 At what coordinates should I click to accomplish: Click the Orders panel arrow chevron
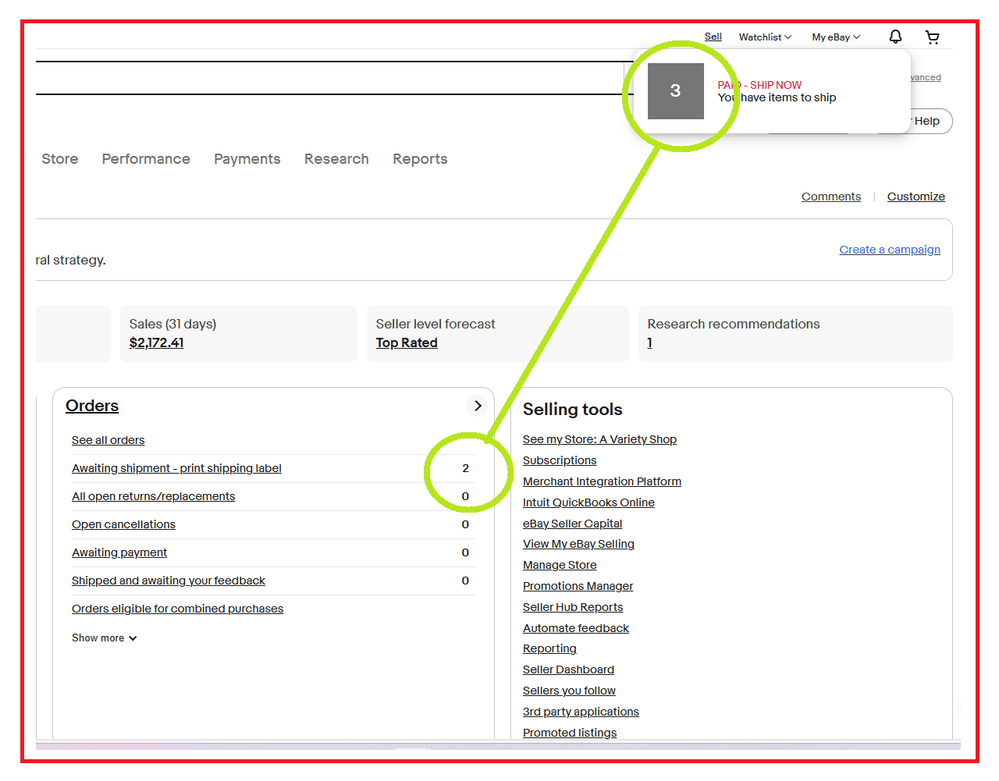(477, 406)
